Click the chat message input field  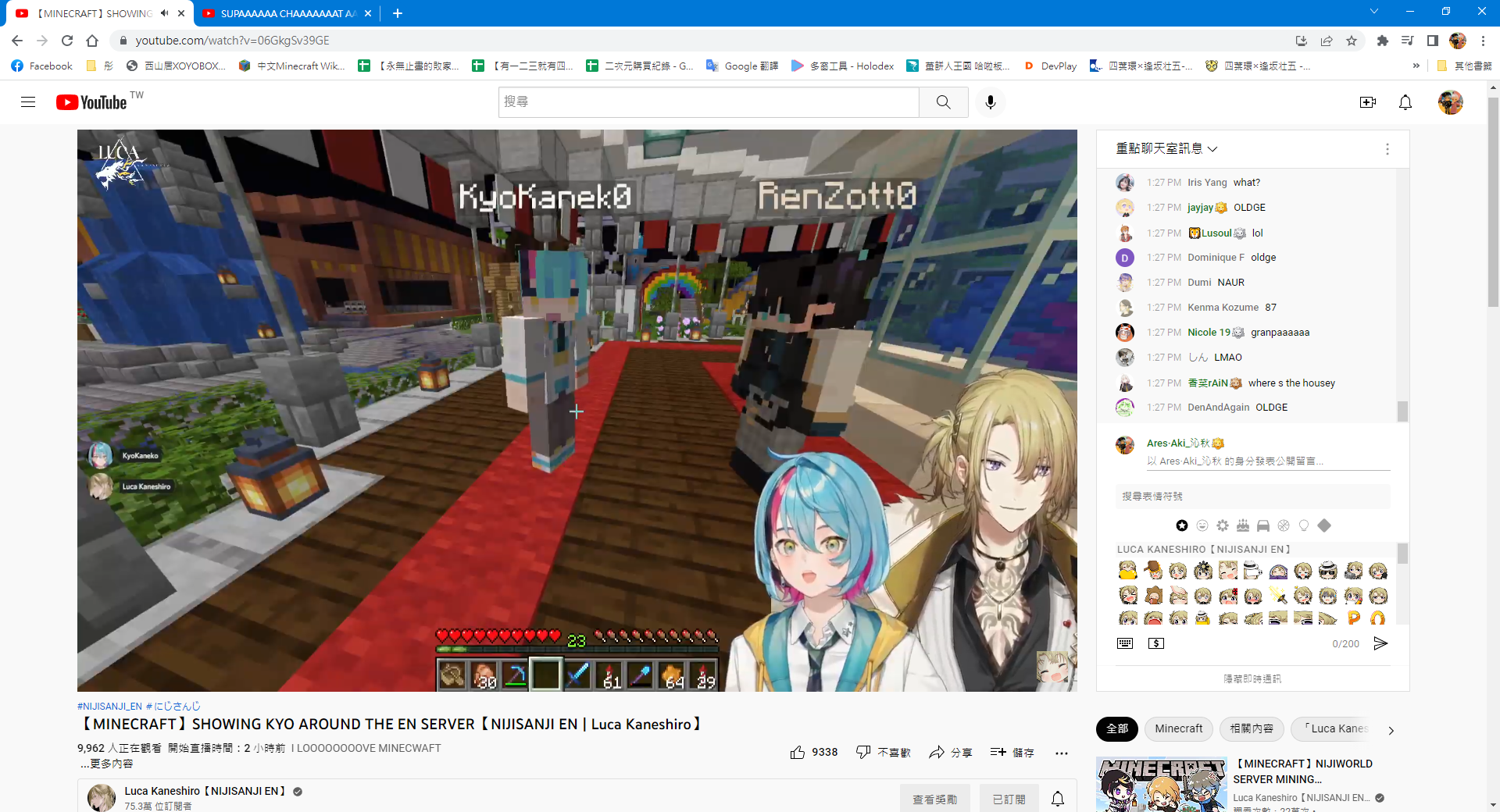pos(1268,461)
